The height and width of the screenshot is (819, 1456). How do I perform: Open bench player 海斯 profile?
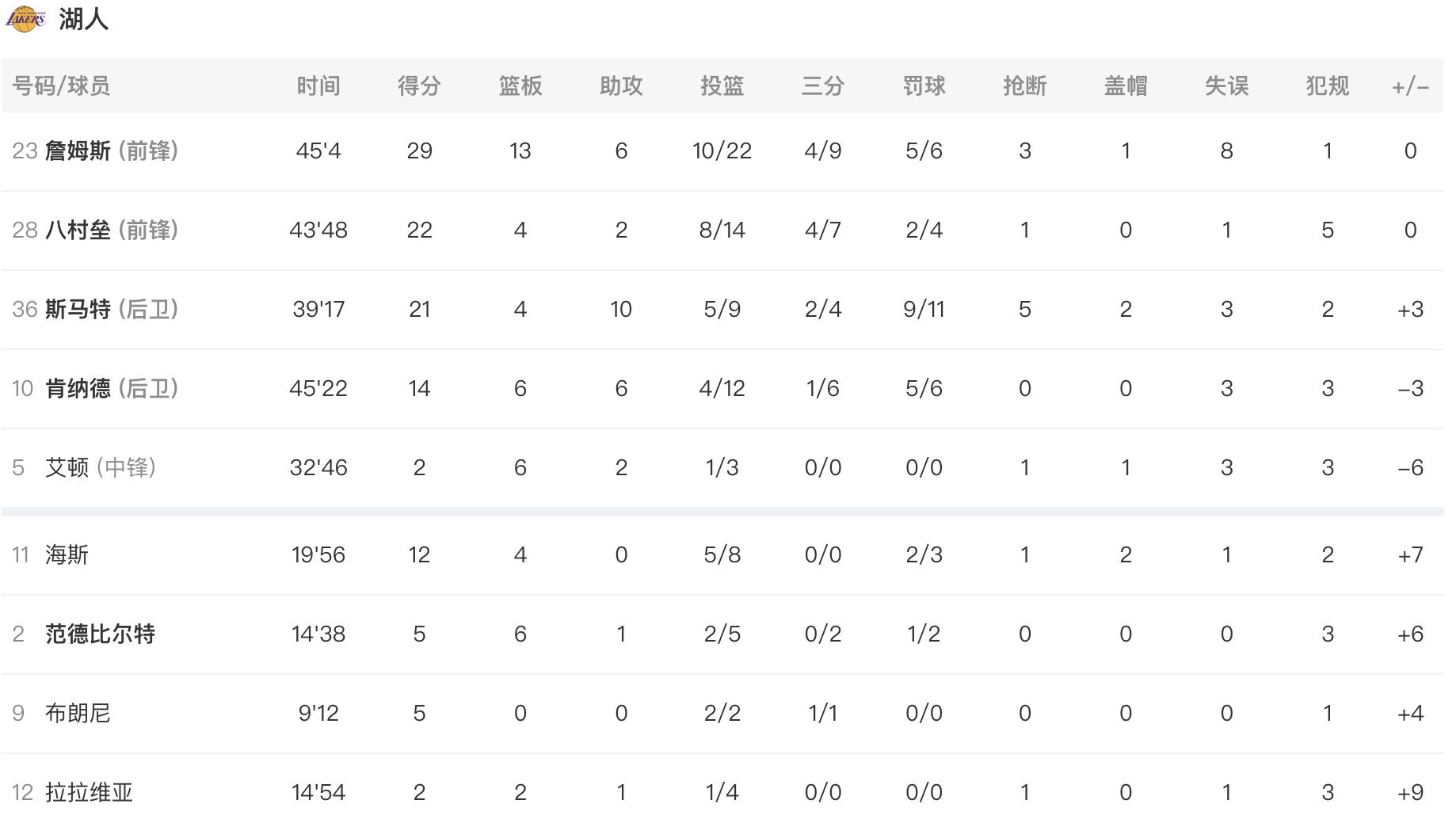pyautogui.click(x=67, y=554)
